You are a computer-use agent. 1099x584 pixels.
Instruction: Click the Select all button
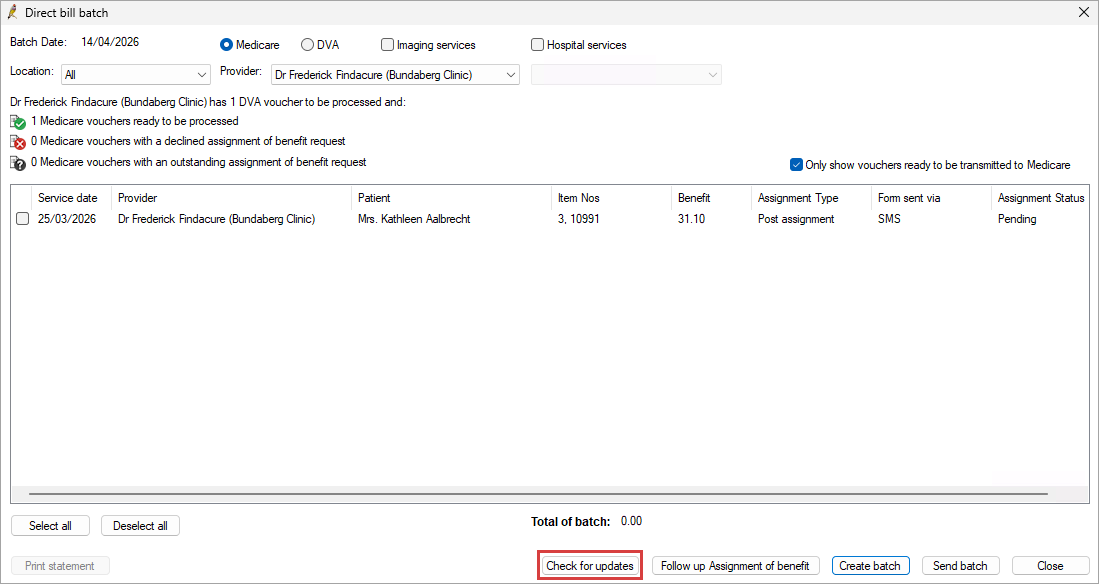(50, 526)
